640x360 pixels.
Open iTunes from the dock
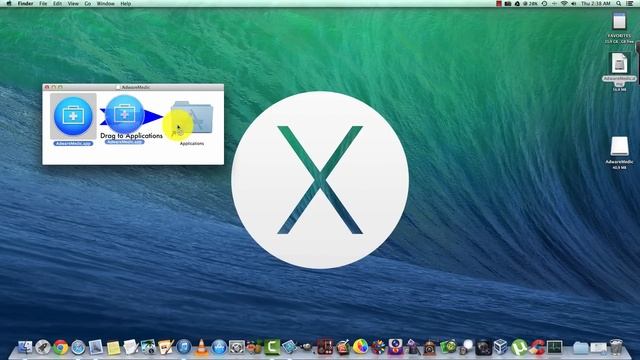(x=184, y=348)
